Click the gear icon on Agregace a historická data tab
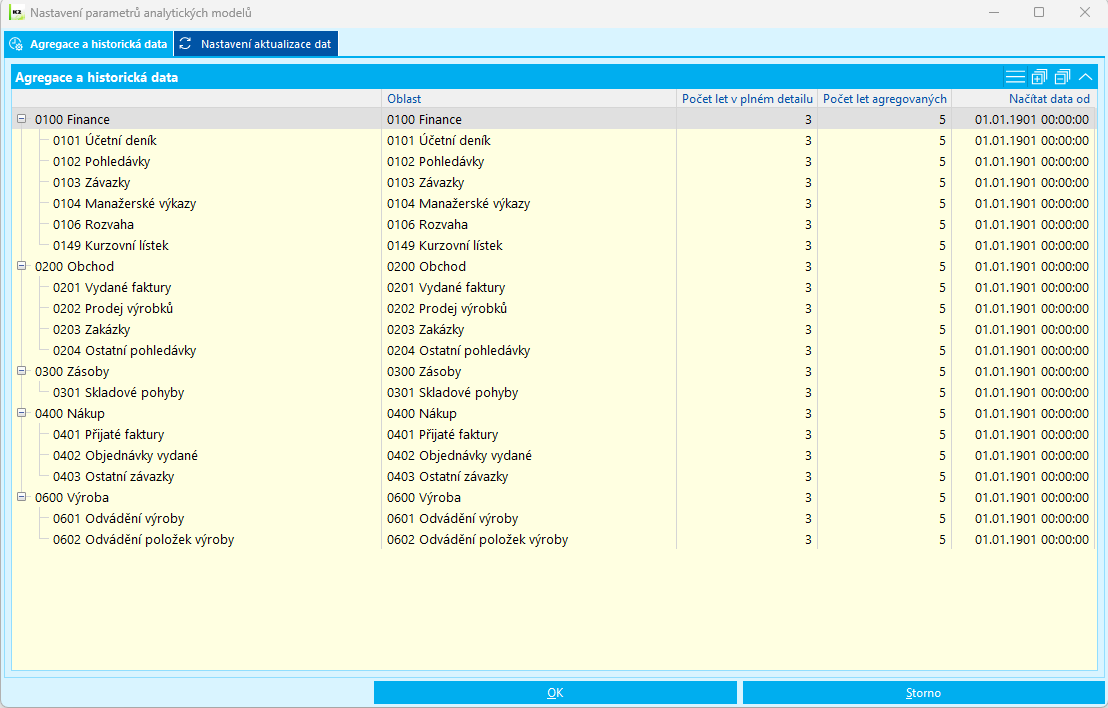Screen dimensions: 1108x708 point(16,44)
